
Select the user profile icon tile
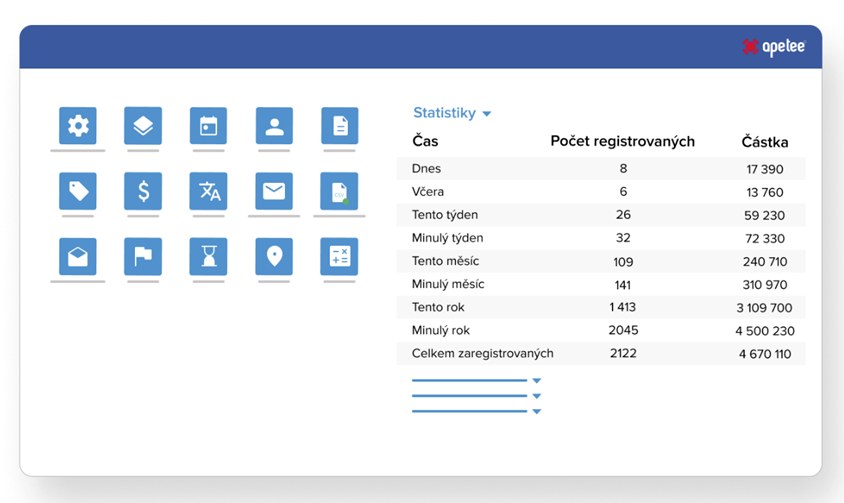coord(274,126)
